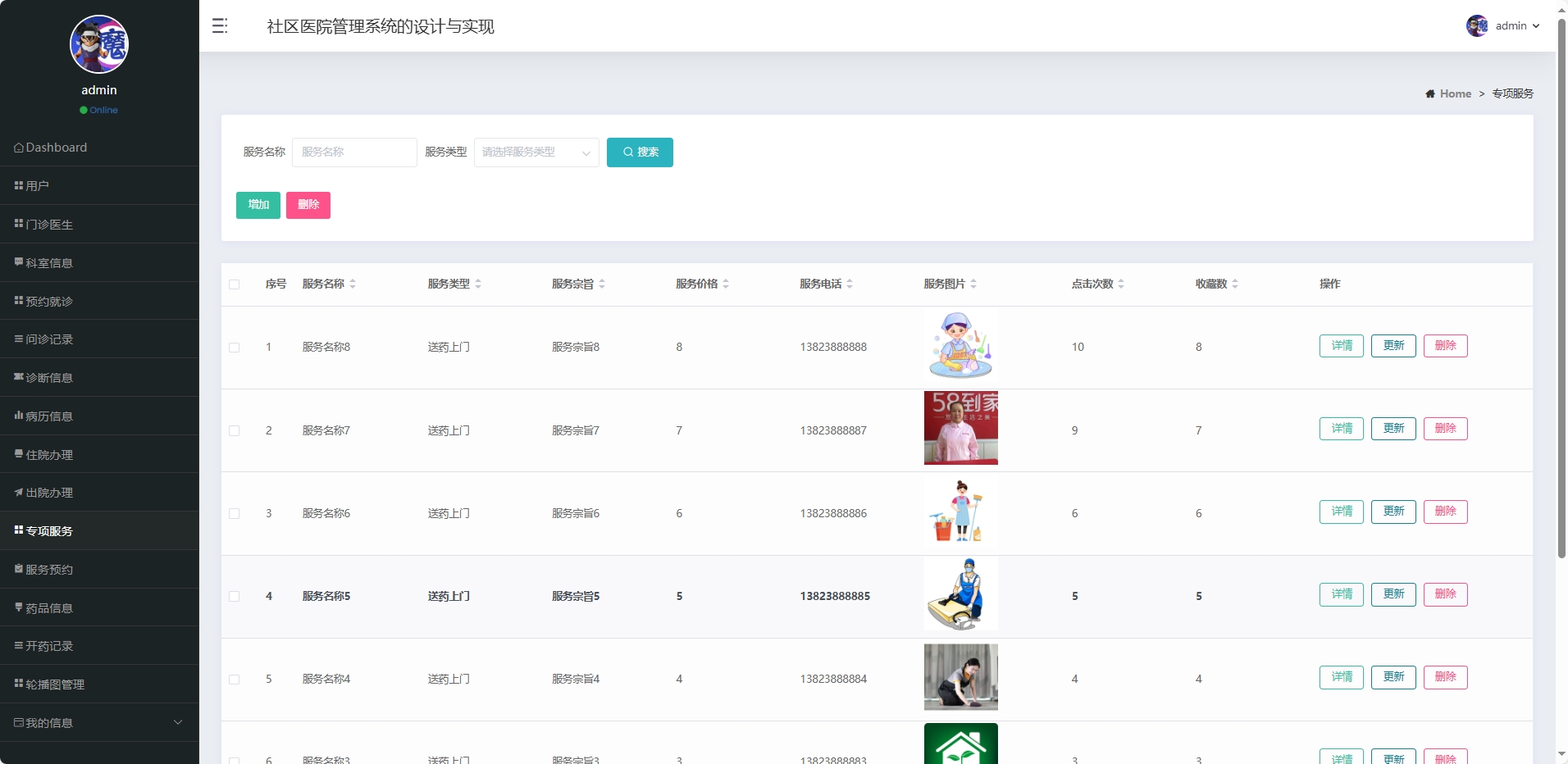Open the admin user dropdown in header
The width and height of the screenshot is (1568, 764).
[x=1517, y=26]
